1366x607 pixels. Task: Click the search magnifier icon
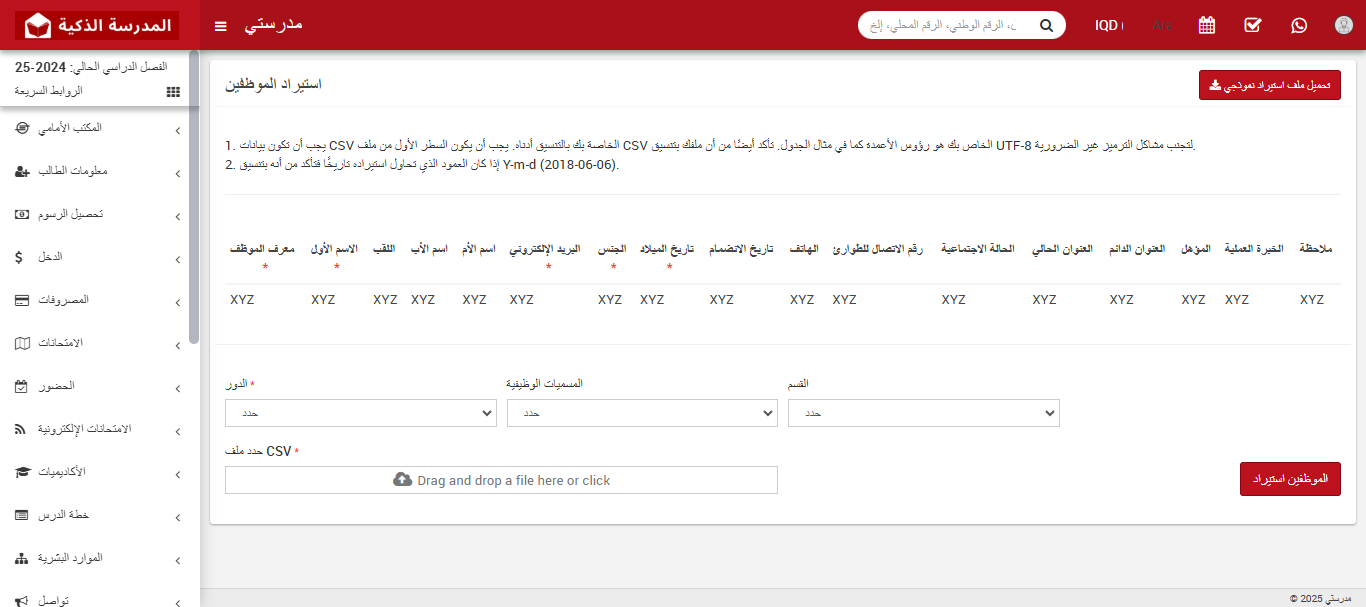pyautogui.click(x=1046, y=25)
